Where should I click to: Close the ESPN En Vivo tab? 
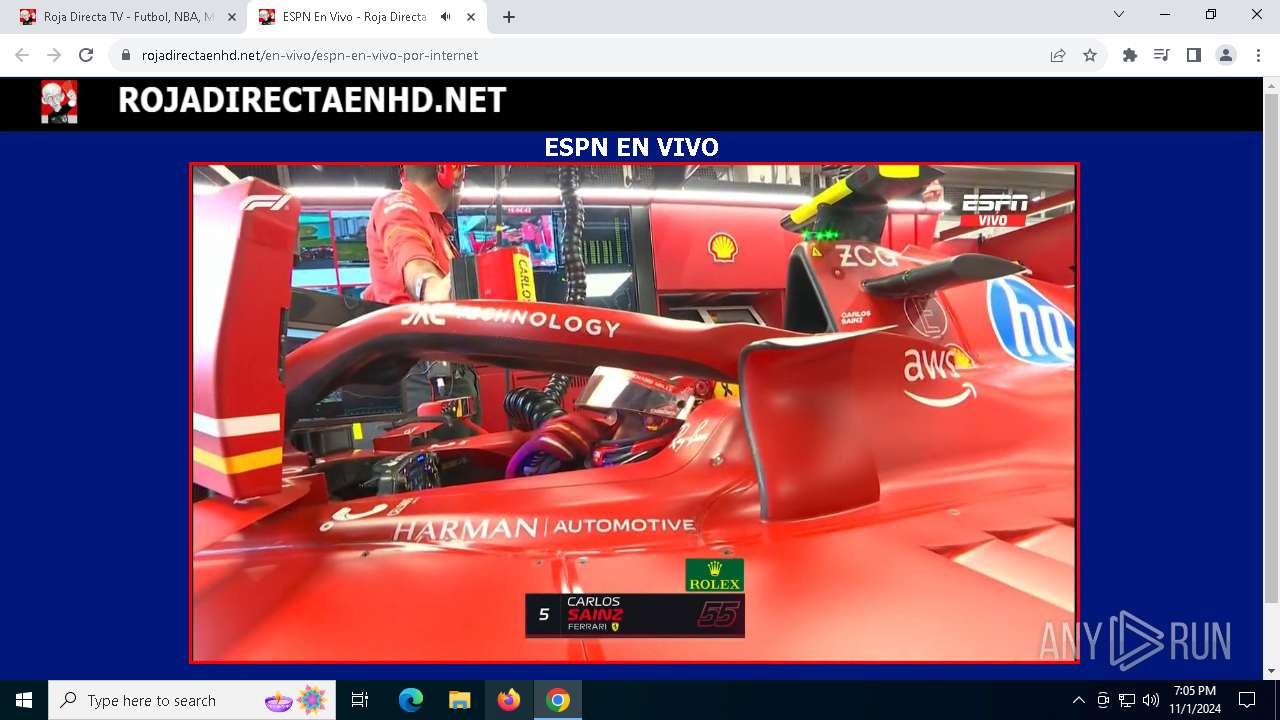471,17
